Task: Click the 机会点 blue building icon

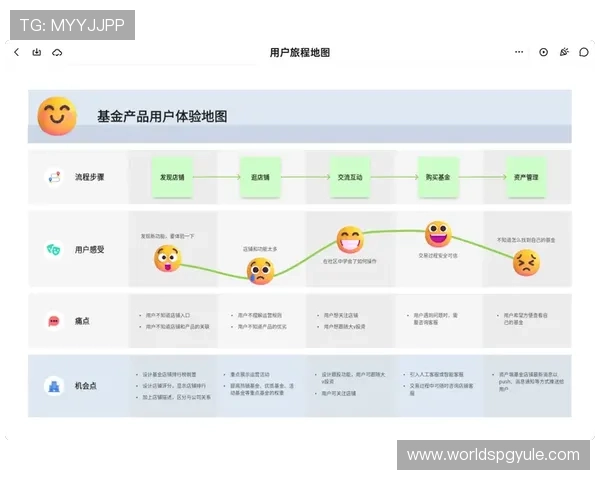Action: [x=54, y=386]
